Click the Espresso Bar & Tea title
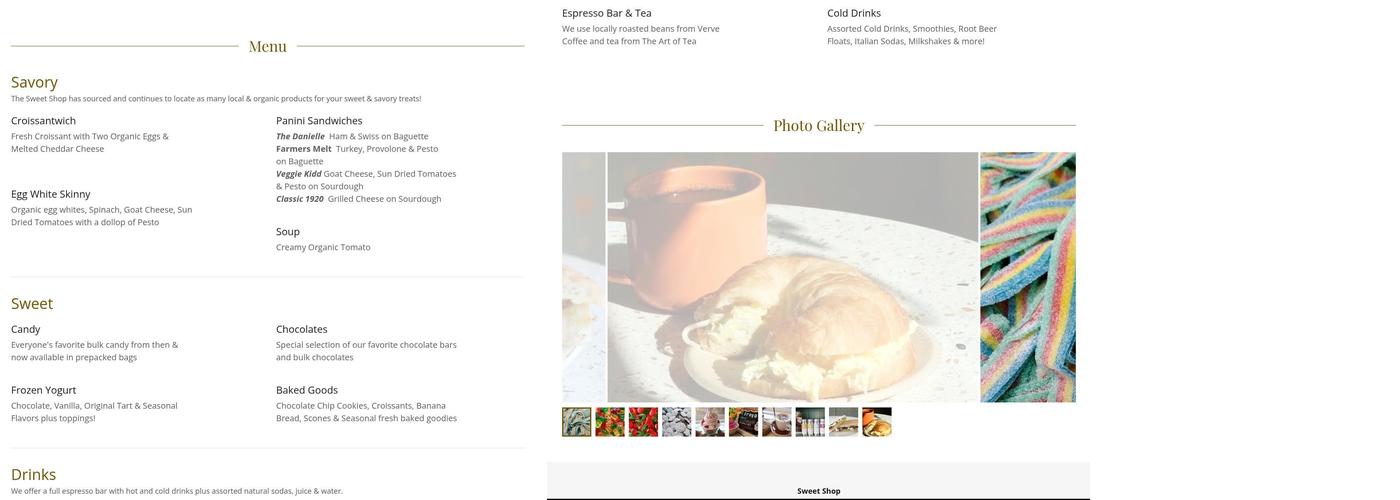The height and width of the screenshot is (500, 1400). pyautogui.click(x=607, y=13)
